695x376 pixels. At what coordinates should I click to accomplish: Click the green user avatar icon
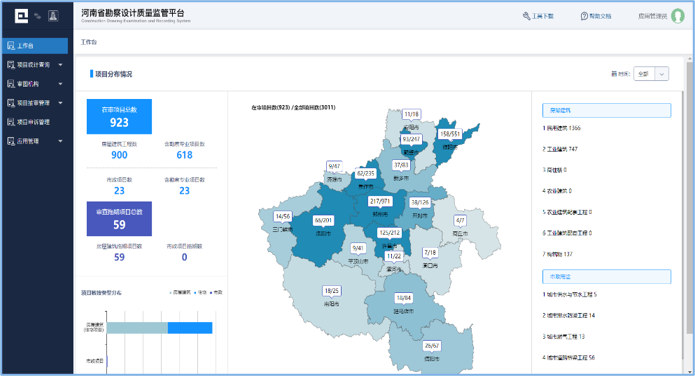(x=677, y=16)
